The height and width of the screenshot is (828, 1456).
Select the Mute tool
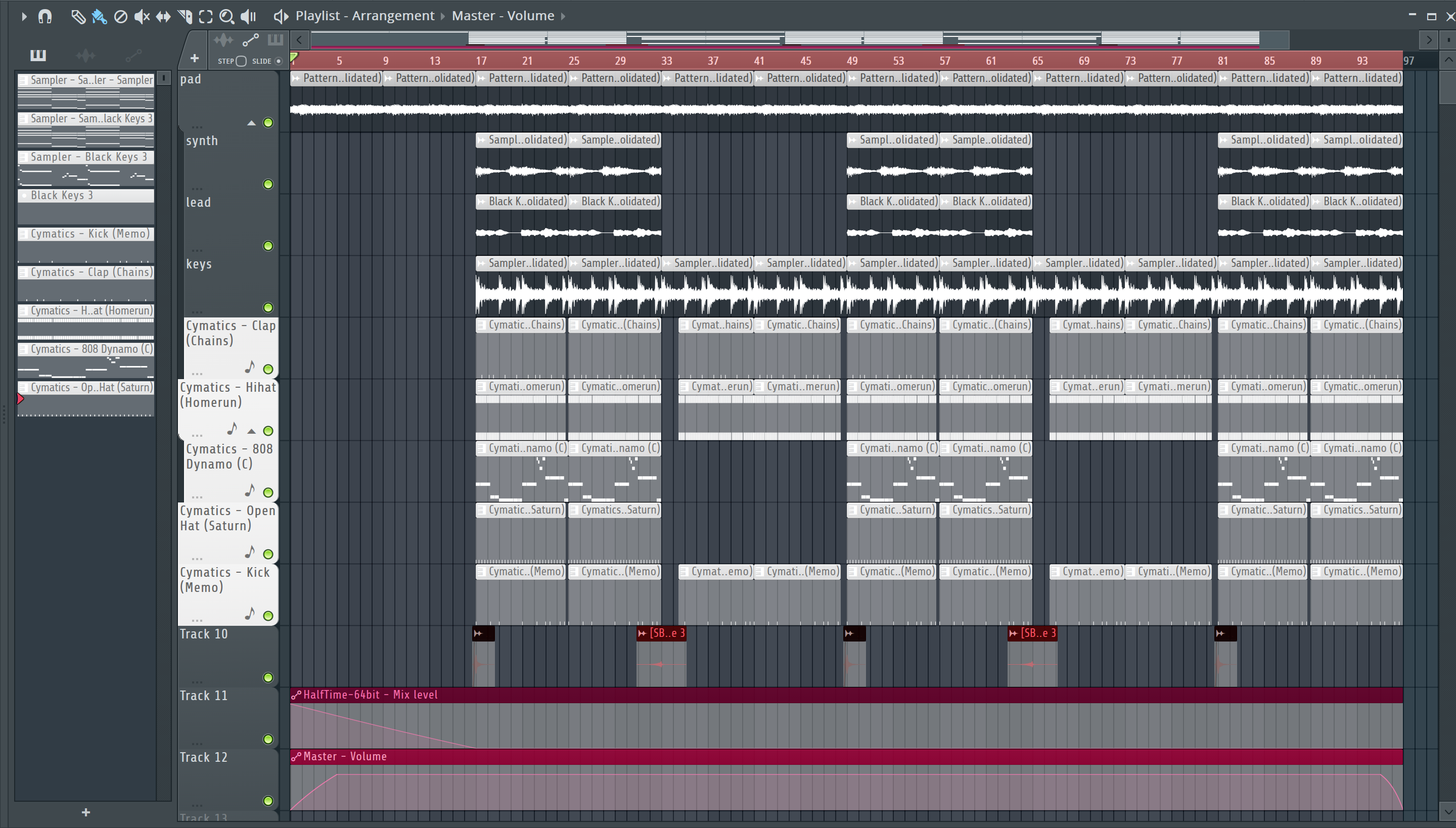pyautogui.click(x=142, y=17)
